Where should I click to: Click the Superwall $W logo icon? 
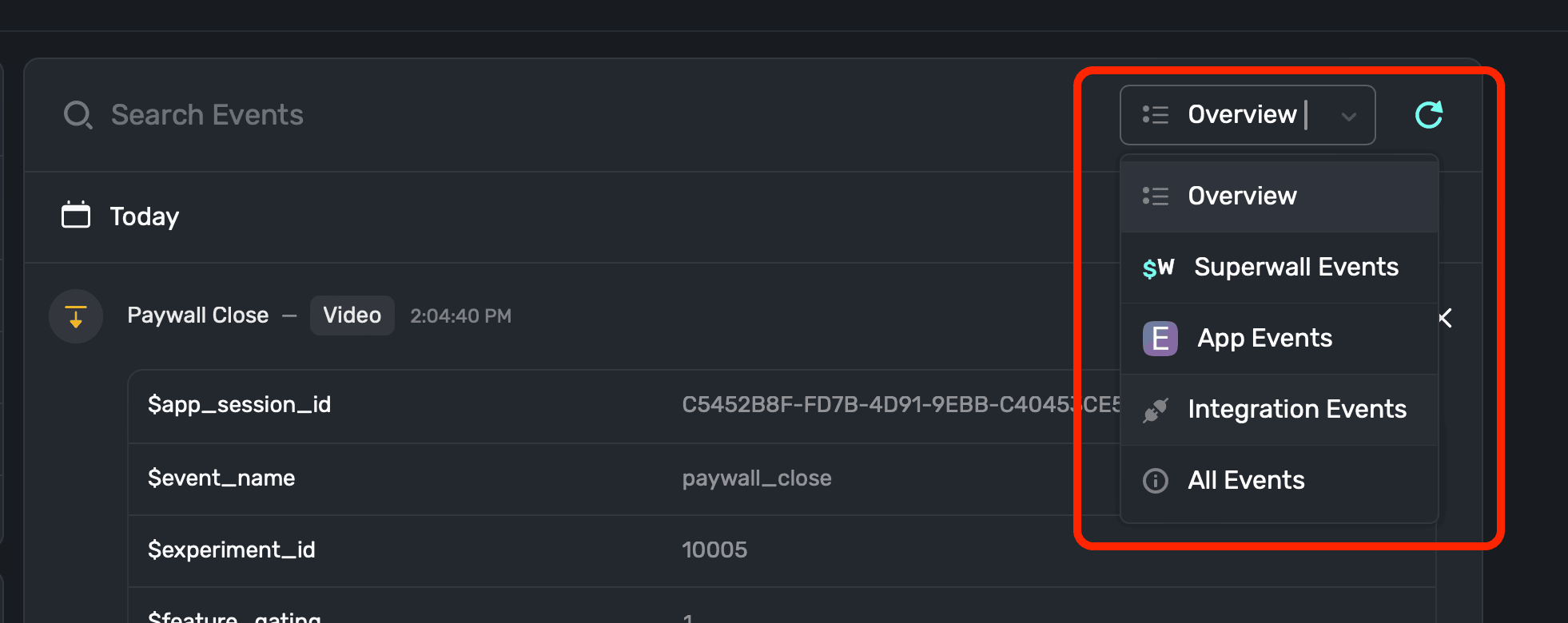coord(1158,268)
